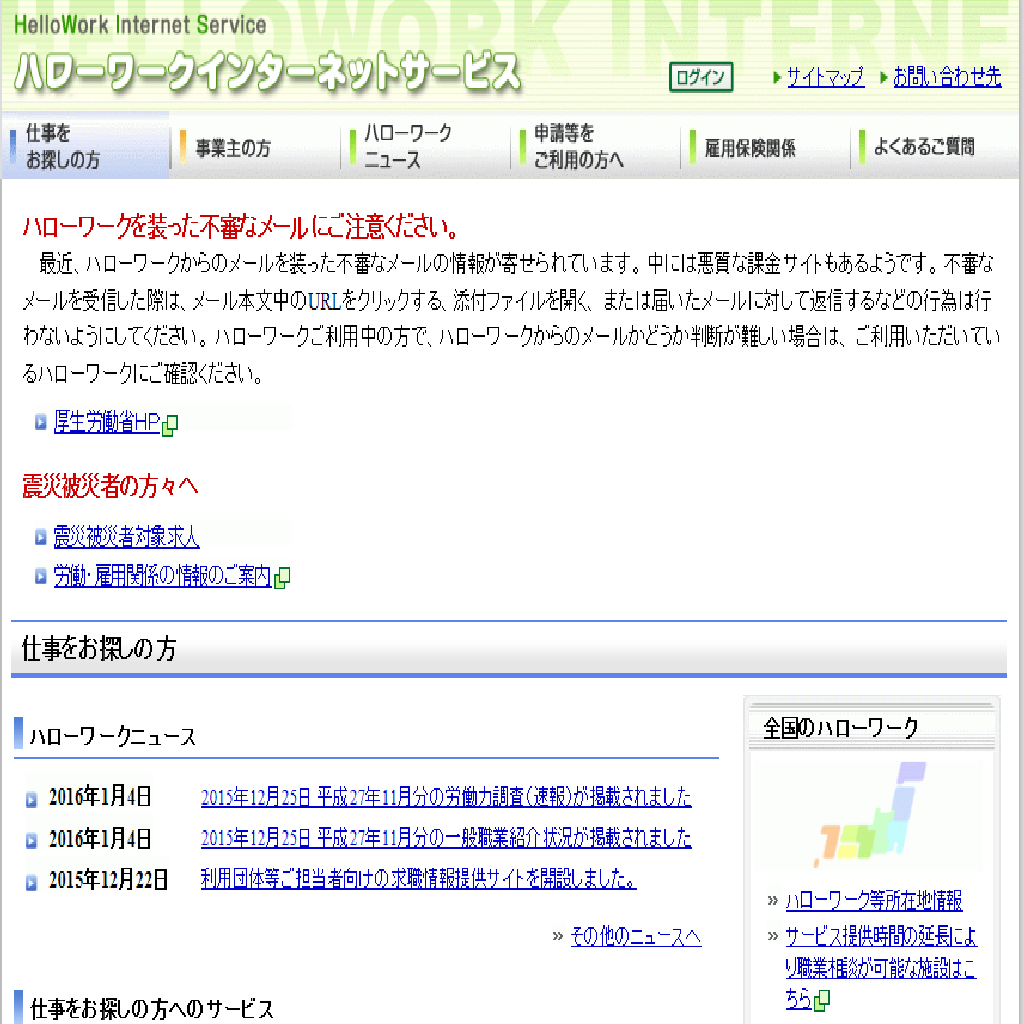Select the 仕事をお探しの方 tab
Image resolution: width=1024 pixels, height=1024 pixels.
pos(86,146)
